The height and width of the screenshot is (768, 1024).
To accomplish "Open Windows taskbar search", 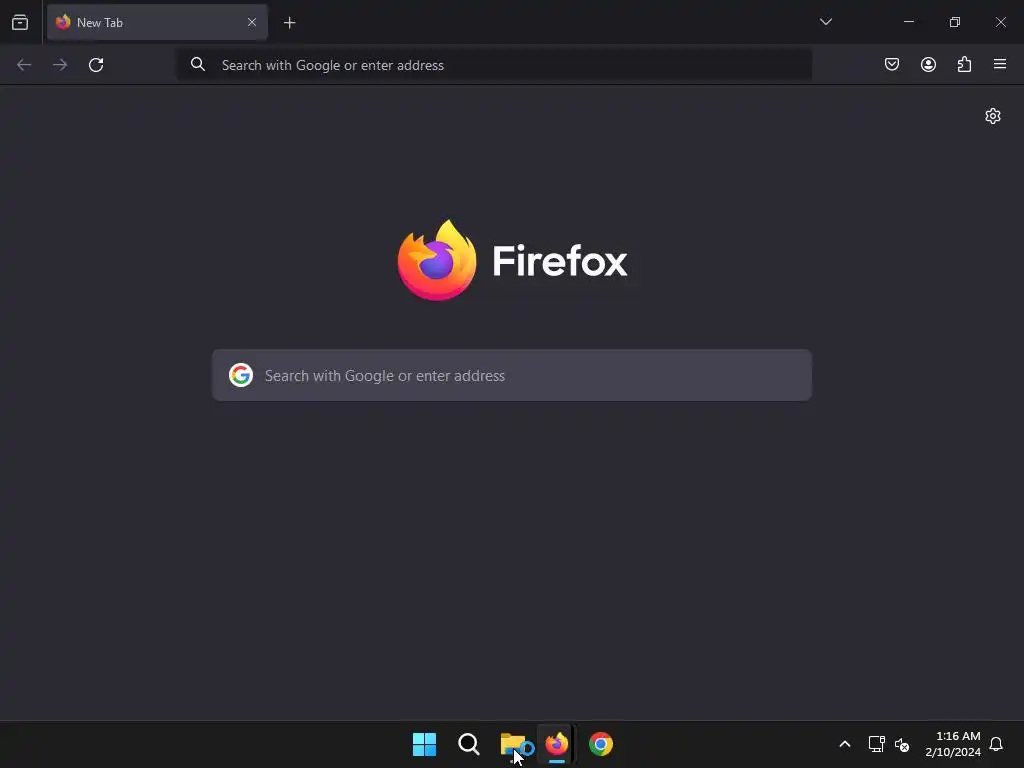I will point(469,744).
